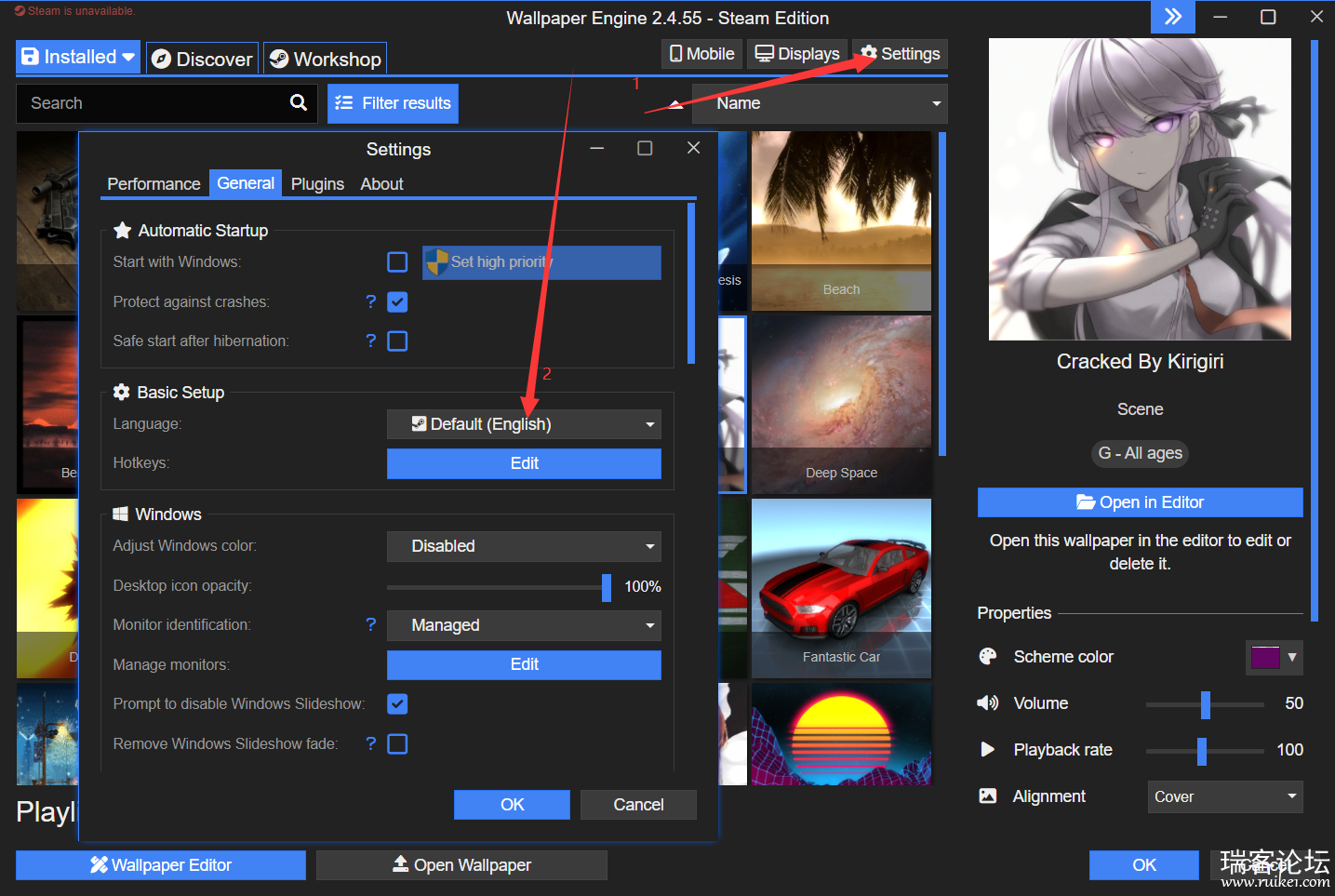Switch to the General tab
Viewport: 1335px width, 896px height.
click(246, 183)
